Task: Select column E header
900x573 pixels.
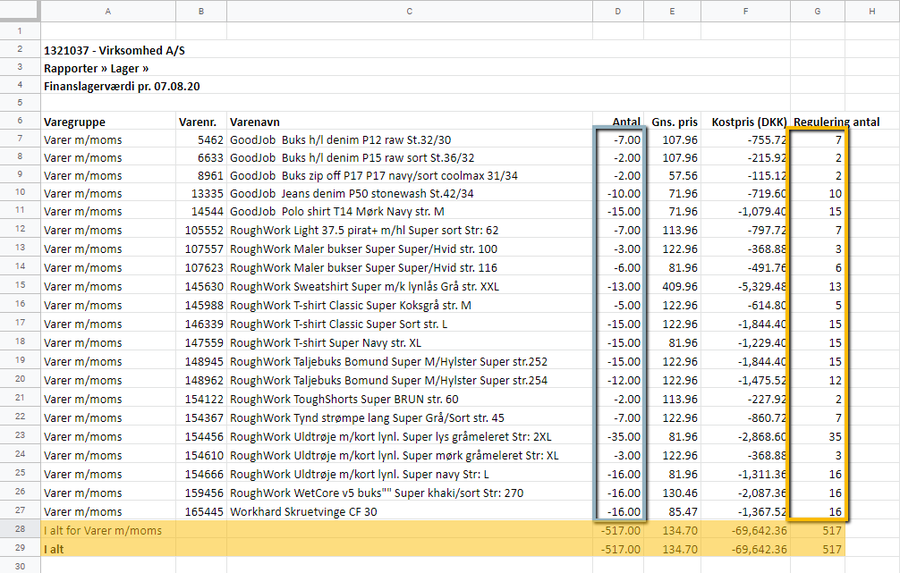Action: tap(672, 11)
